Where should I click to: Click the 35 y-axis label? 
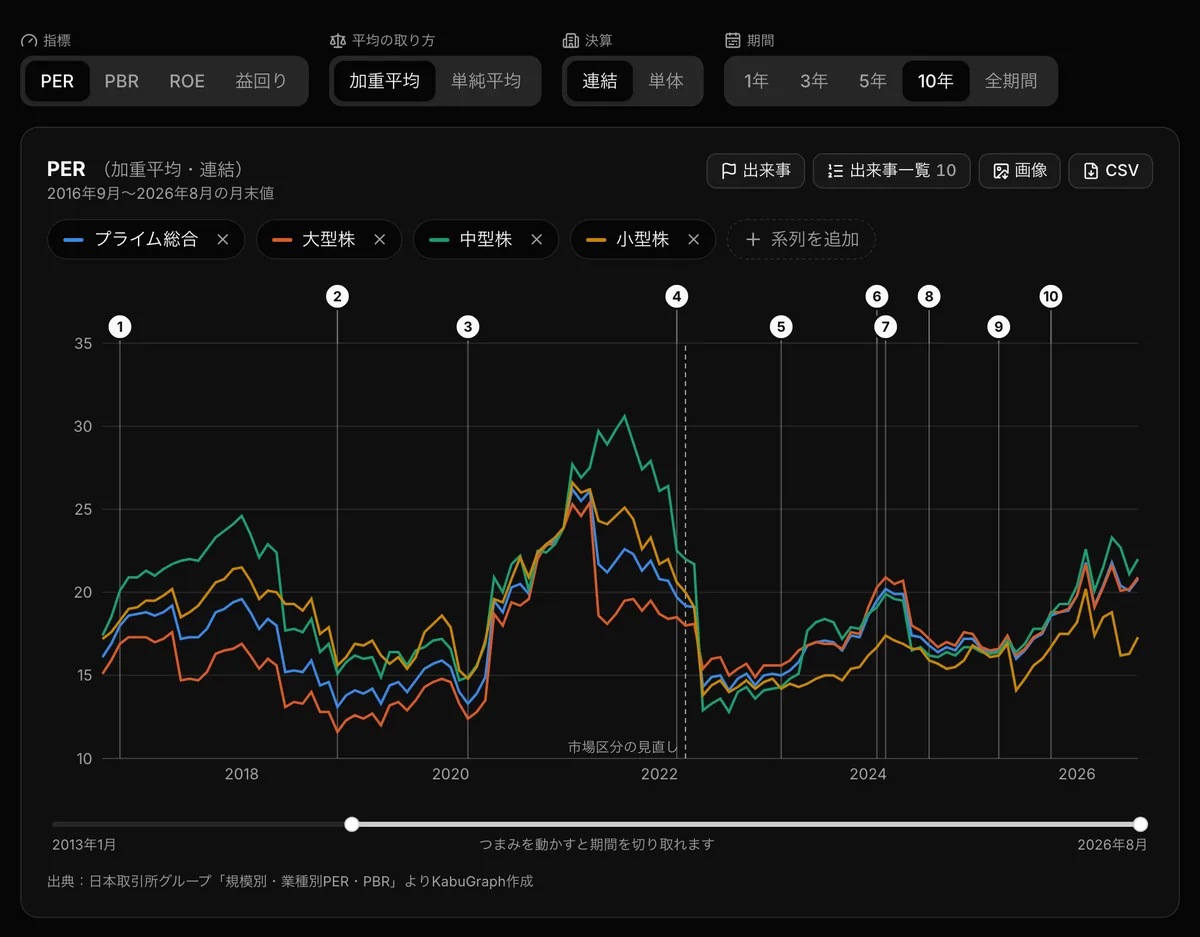point(83,343)
